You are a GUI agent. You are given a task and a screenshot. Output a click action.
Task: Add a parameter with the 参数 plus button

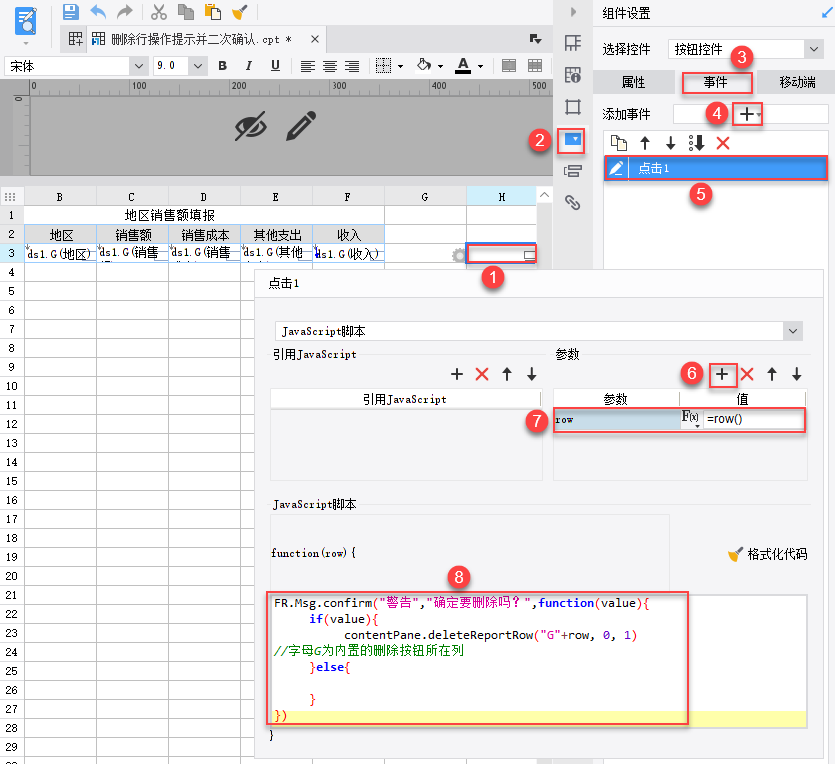click(x=722, y=374)
